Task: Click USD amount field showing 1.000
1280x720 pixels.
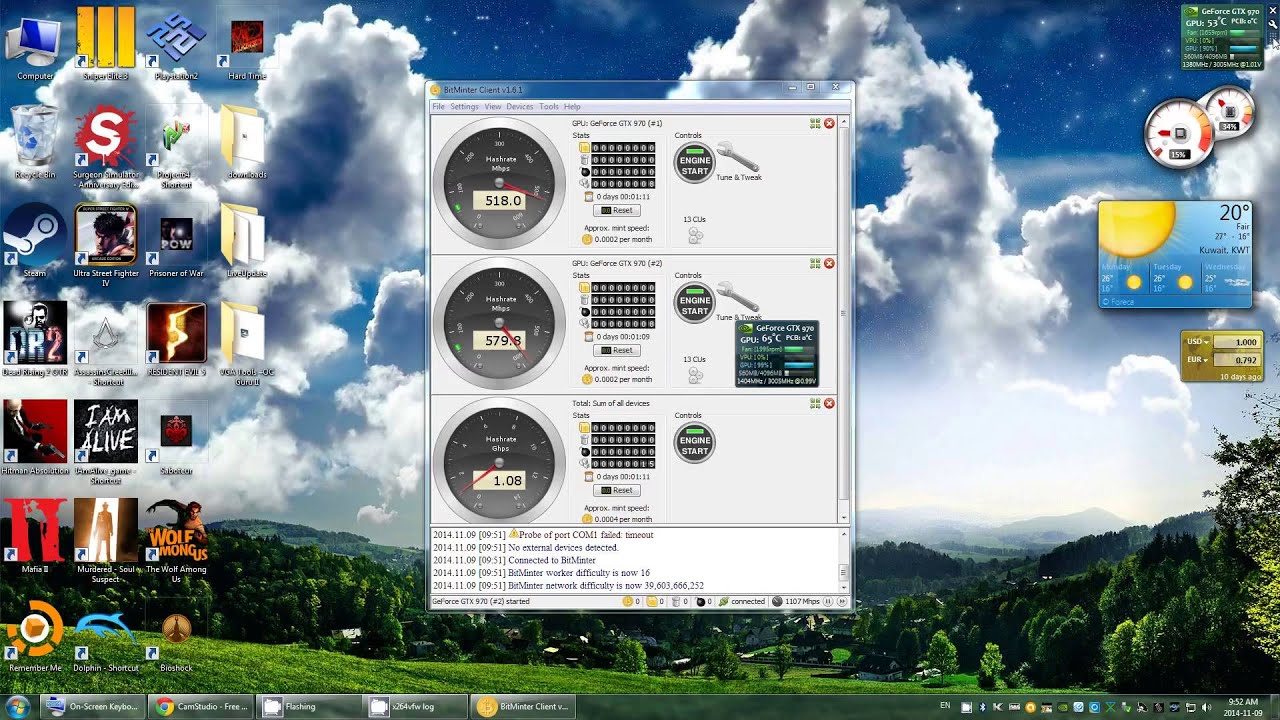Action: 1235,342
